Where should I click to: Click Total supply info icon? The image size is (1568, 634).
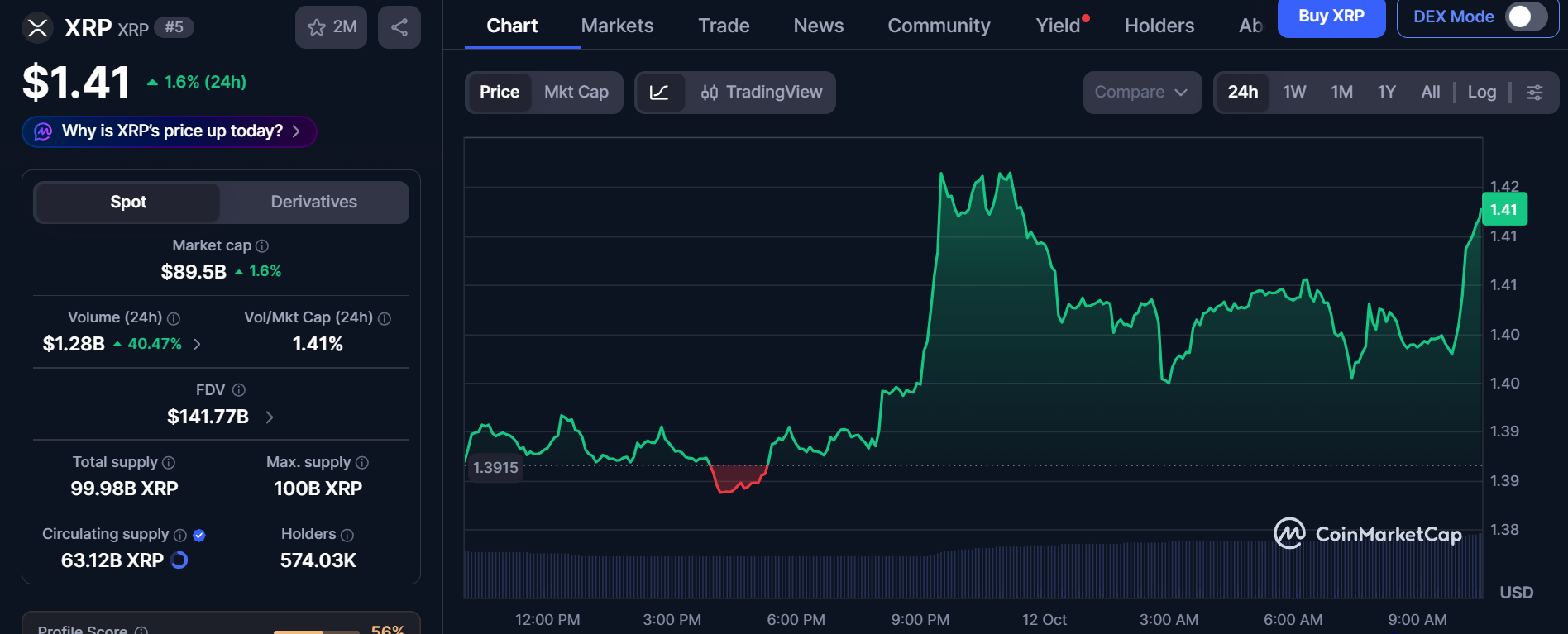(x=169, y=463)
